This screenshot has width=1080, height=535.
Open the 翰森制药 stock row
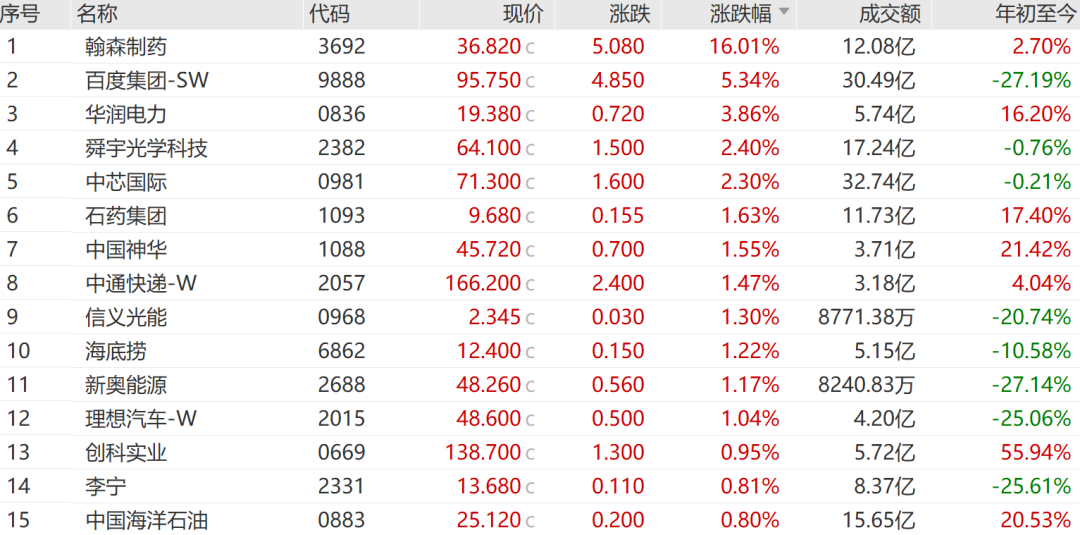pyautogui.click(x=540, y=46)
